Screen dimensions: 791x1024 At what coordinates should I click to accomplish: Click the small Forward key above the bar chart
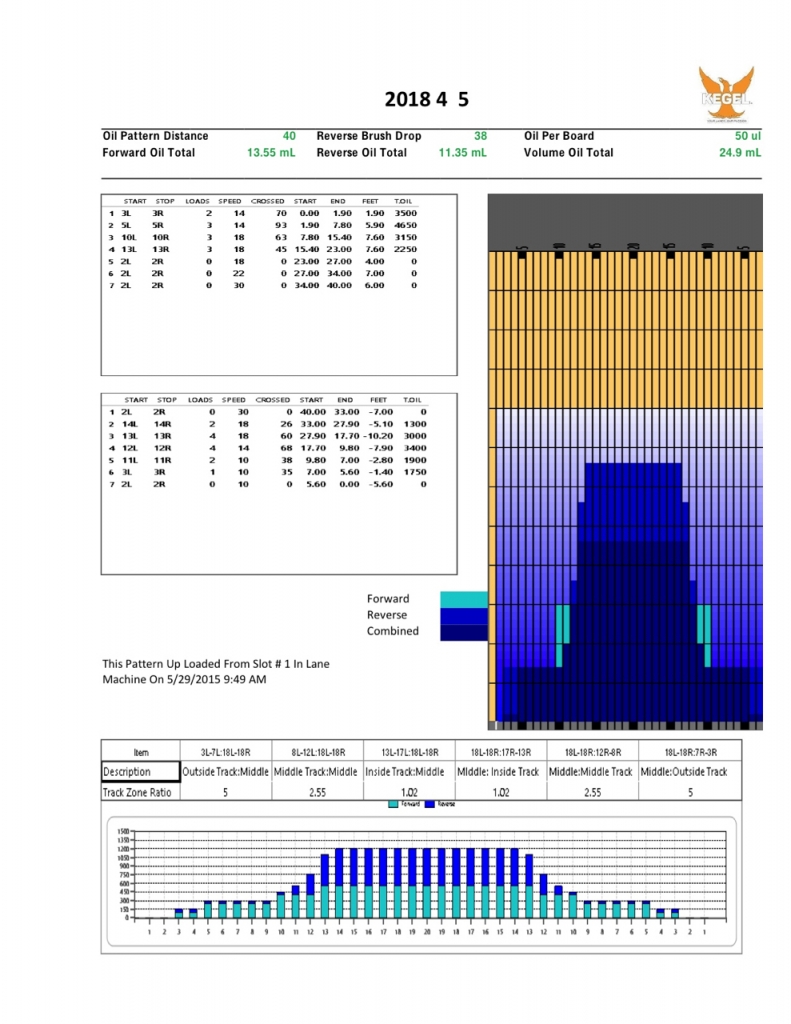click(404, 804)
